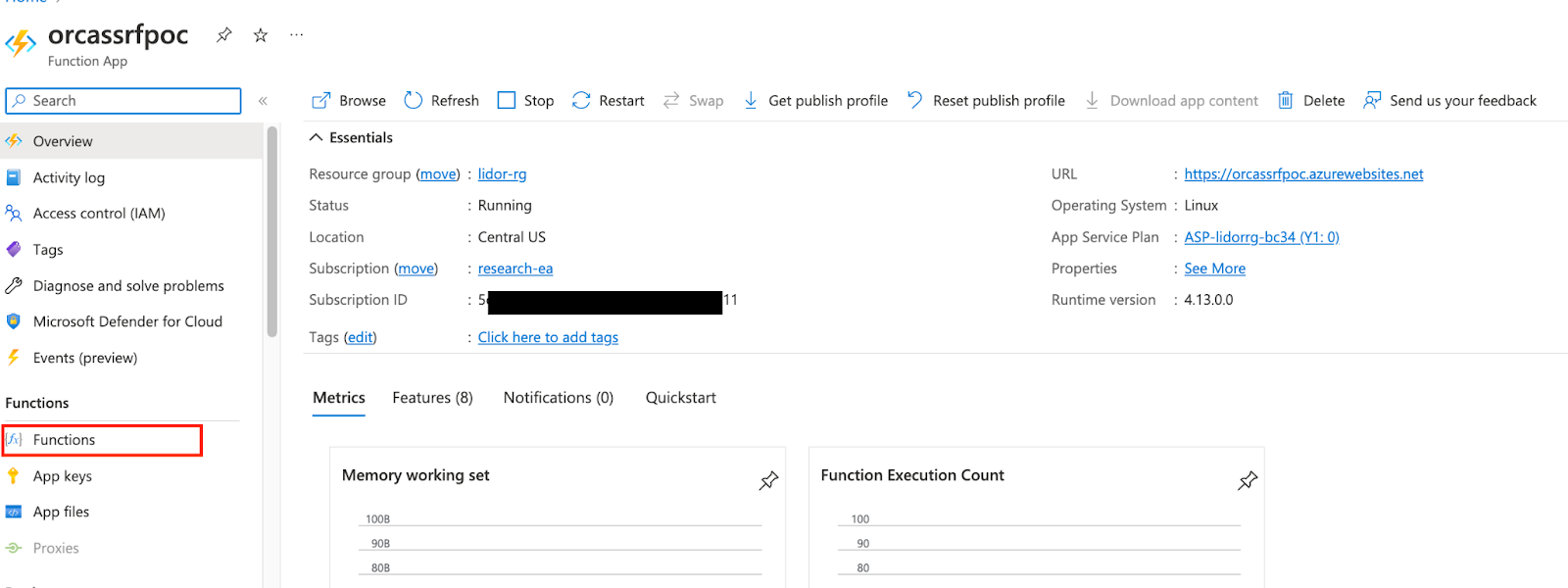Image resolution: width=1568 pixels, height=588 pixels.
Task: Click the Runtime version 4.13.0.0 value
Action: tap(1208, 300)
